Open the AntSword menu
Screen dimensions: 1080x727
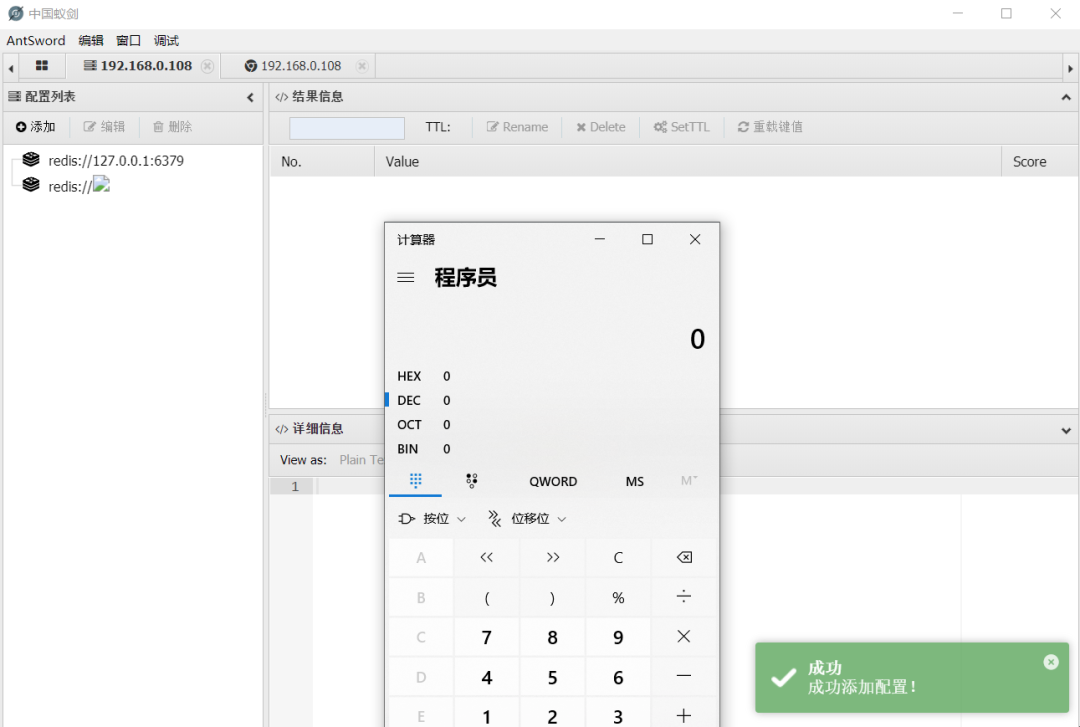click(36, 41)
